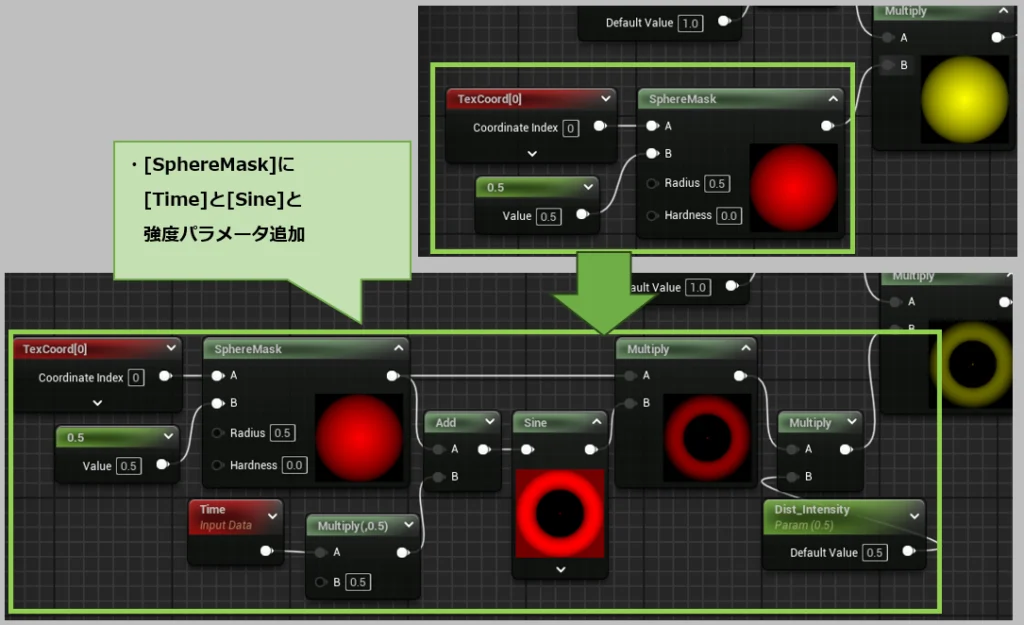
Task: Toggle the Multiply(,0.5) node header chevron
Action: click(408, 525)
